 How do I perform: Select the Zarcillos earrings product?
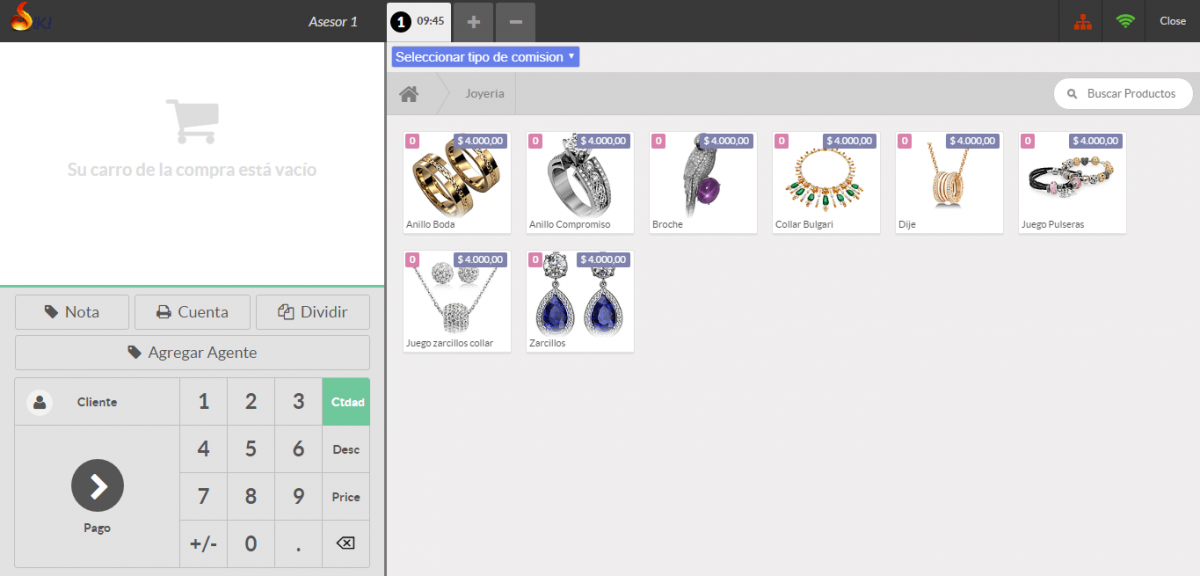(x=580, y=301)
